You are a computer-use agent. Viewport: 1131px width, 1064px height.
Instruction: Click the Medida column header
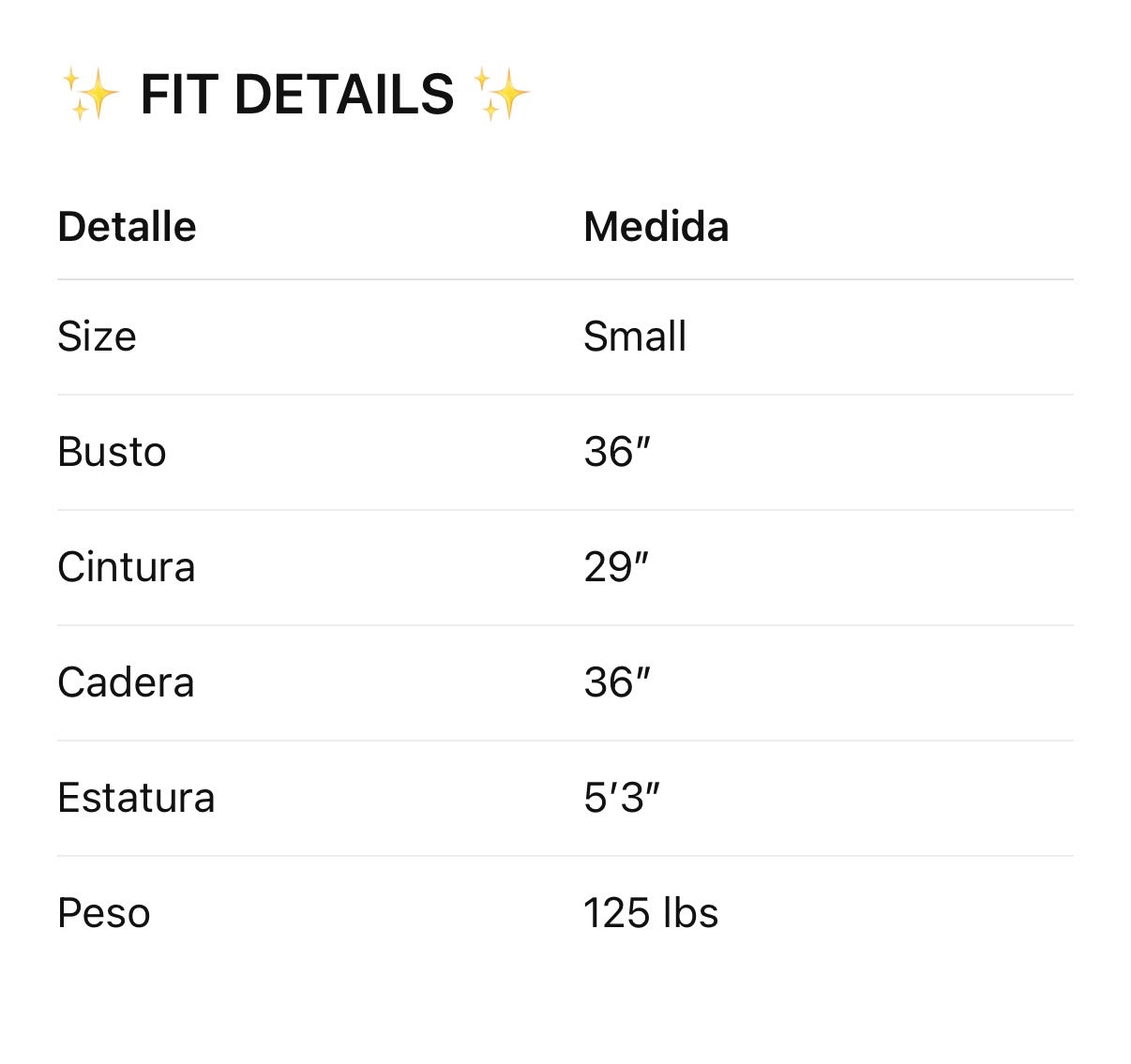point(656,227)
